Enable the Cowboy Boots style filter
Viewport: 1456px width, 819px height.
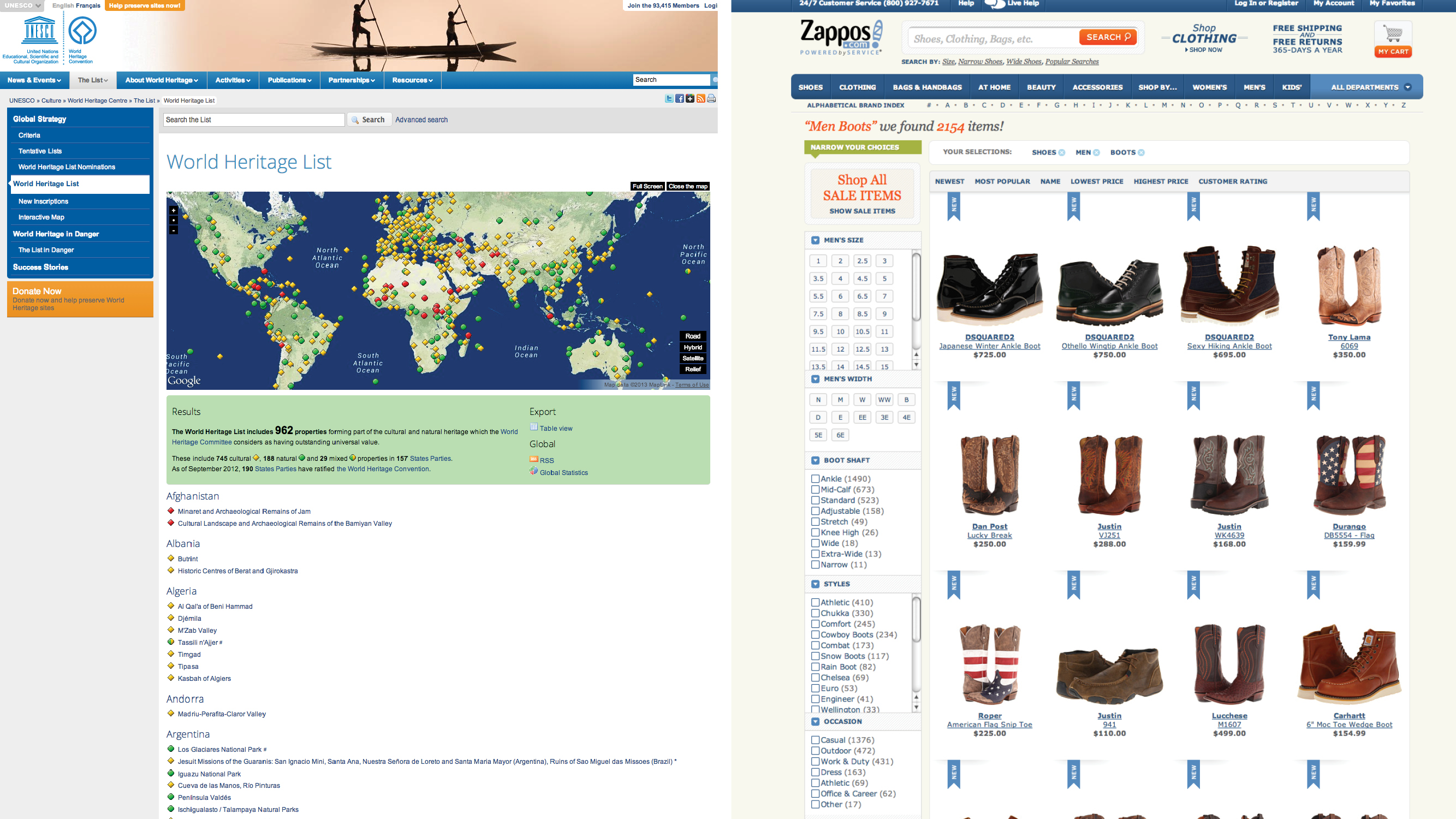(x=815, y=635)
